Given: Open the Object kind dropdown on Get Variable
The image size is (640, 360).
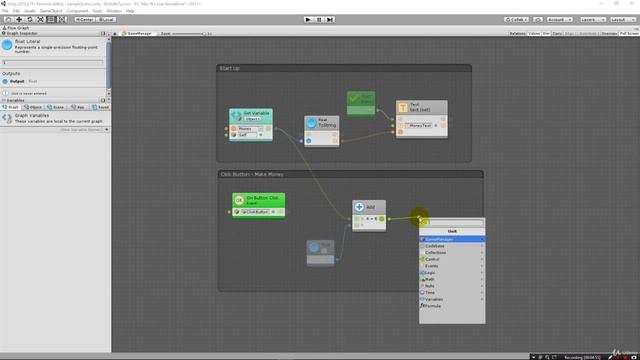Looking at the screenshot, I should pyautogui.click(x=253, y=119).
